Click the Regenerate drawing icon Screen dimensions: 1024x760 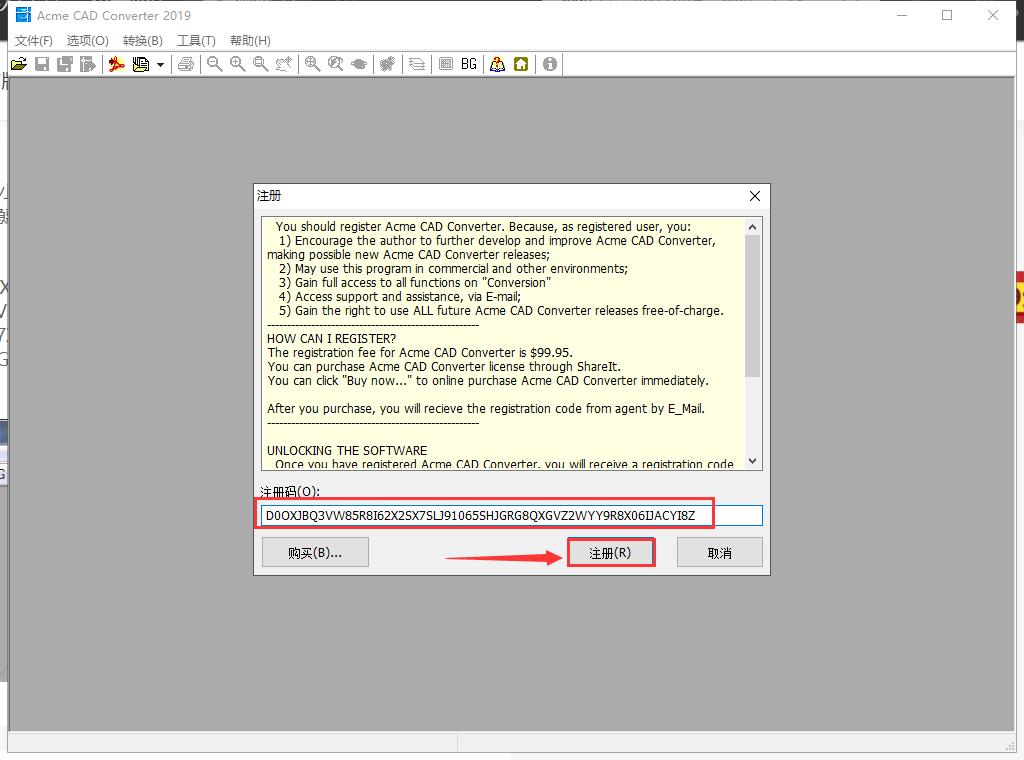coord(388,64)
